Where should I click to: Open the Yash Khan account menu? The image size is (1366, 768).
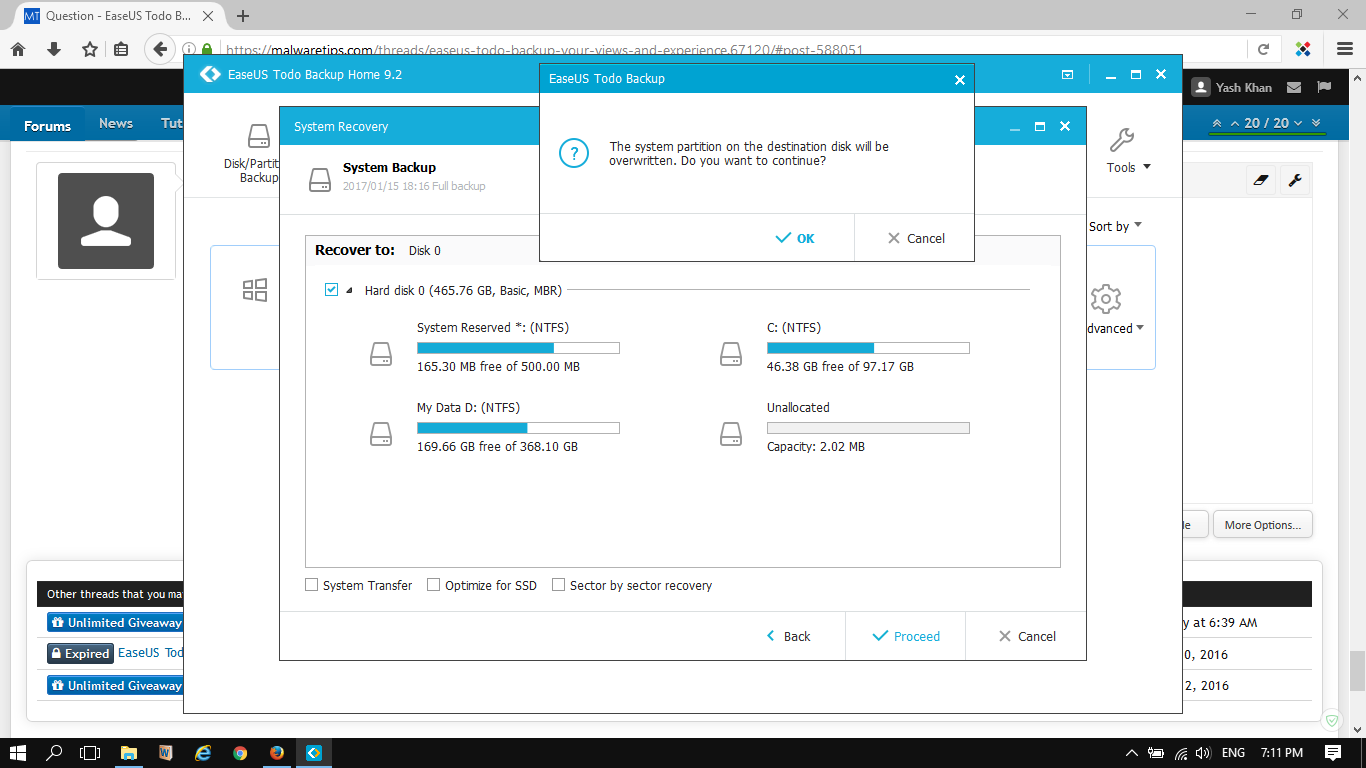click(x=1232, y=87)
